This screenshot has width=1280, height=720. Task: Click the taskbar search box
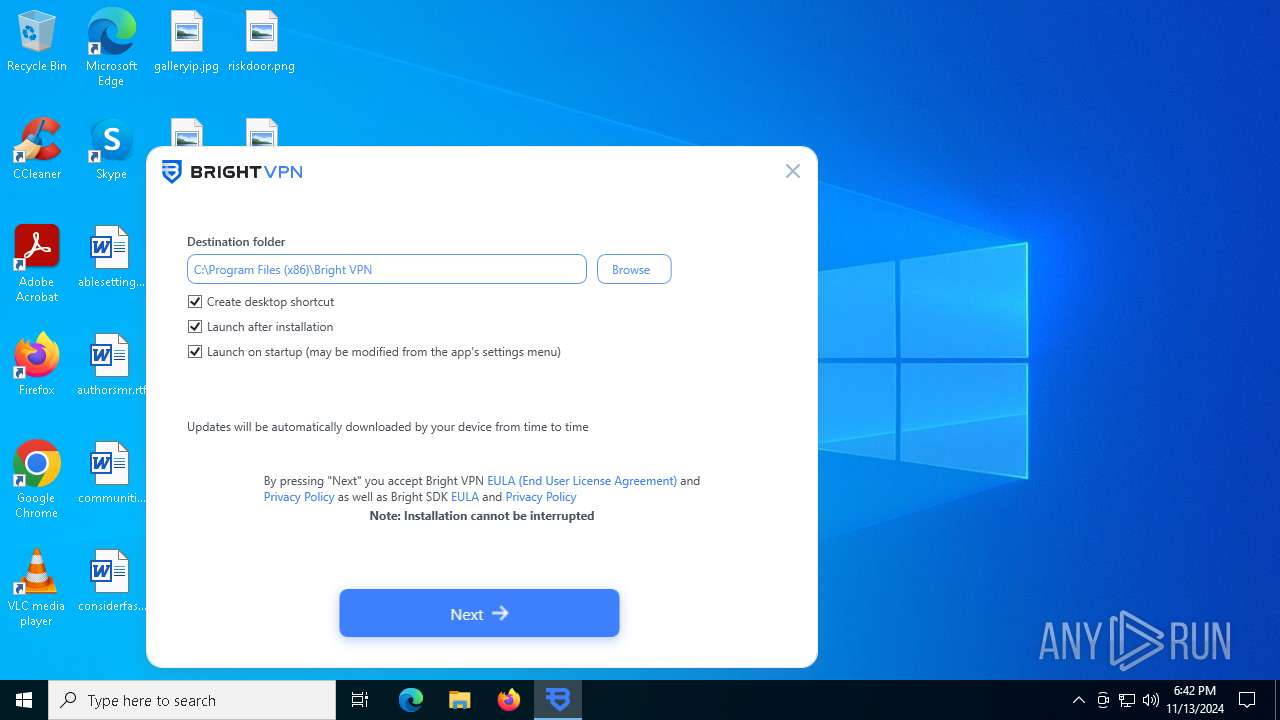[192, 700]
